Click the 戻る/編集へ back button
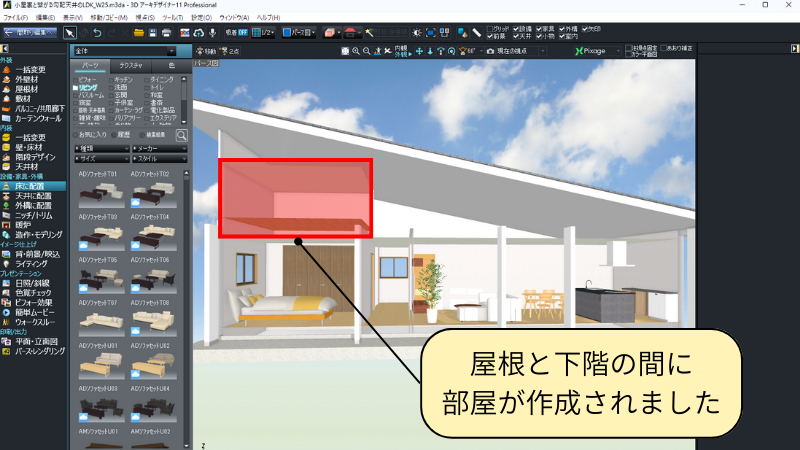 coord(32,33)
